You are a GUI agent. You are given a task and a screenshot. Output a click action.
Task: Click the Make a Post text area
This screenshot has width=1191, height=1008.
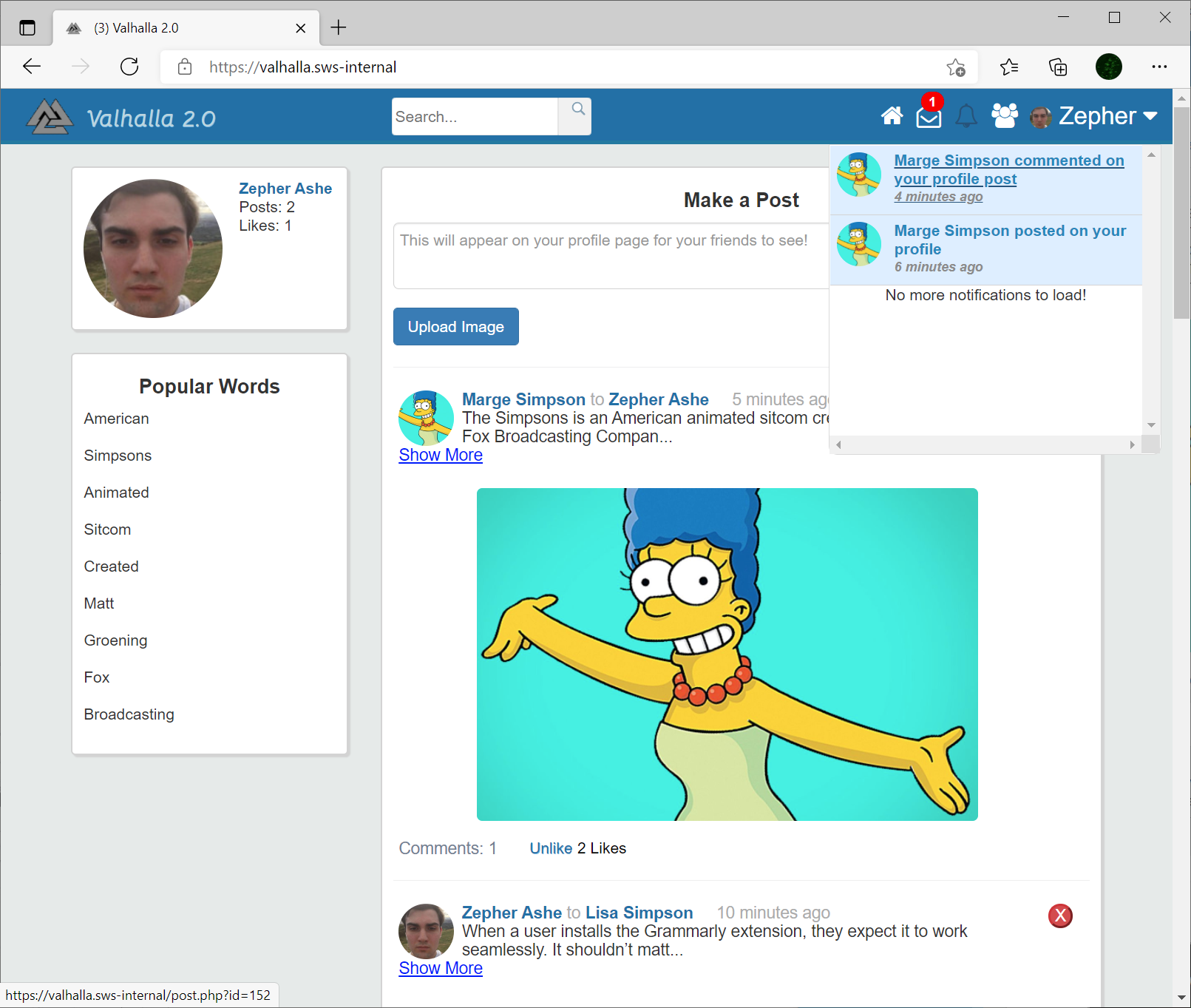(x=611, y=256)
